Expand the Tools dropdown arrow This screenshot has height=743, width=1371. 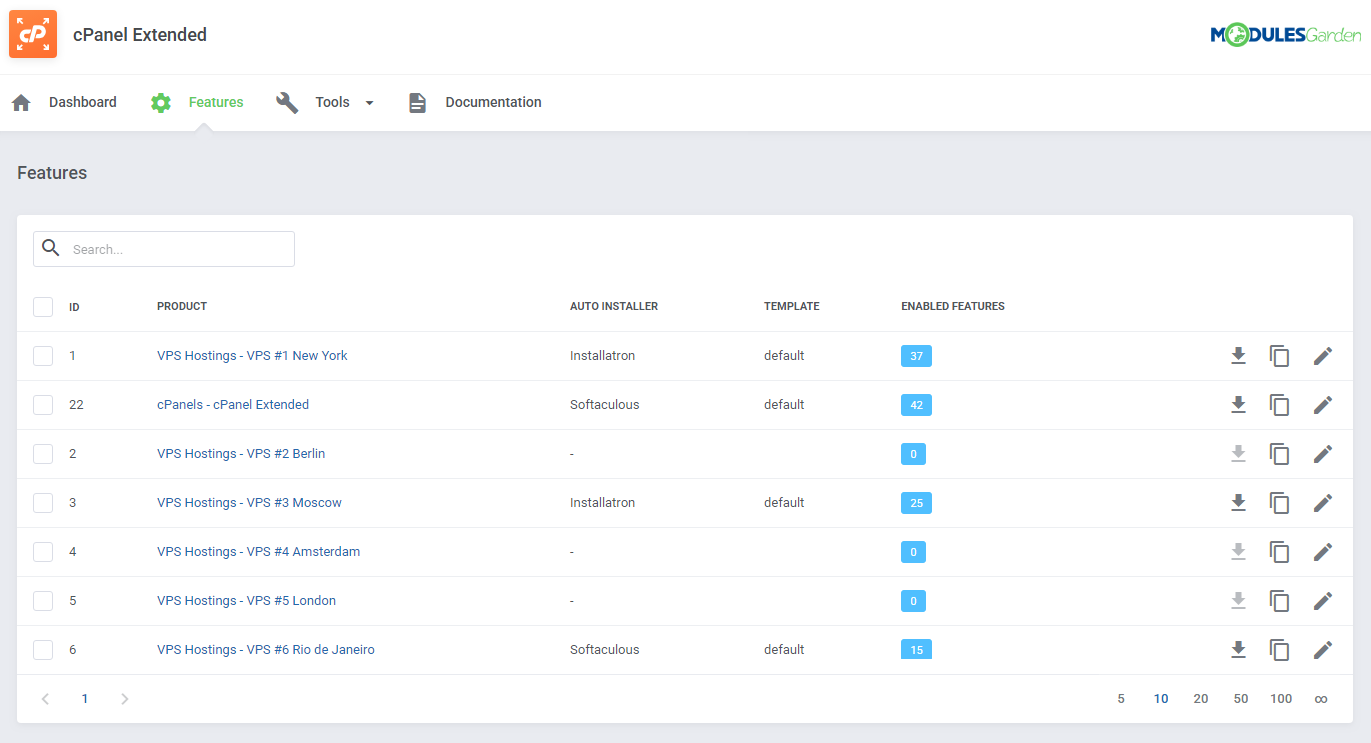pos(369,103)
